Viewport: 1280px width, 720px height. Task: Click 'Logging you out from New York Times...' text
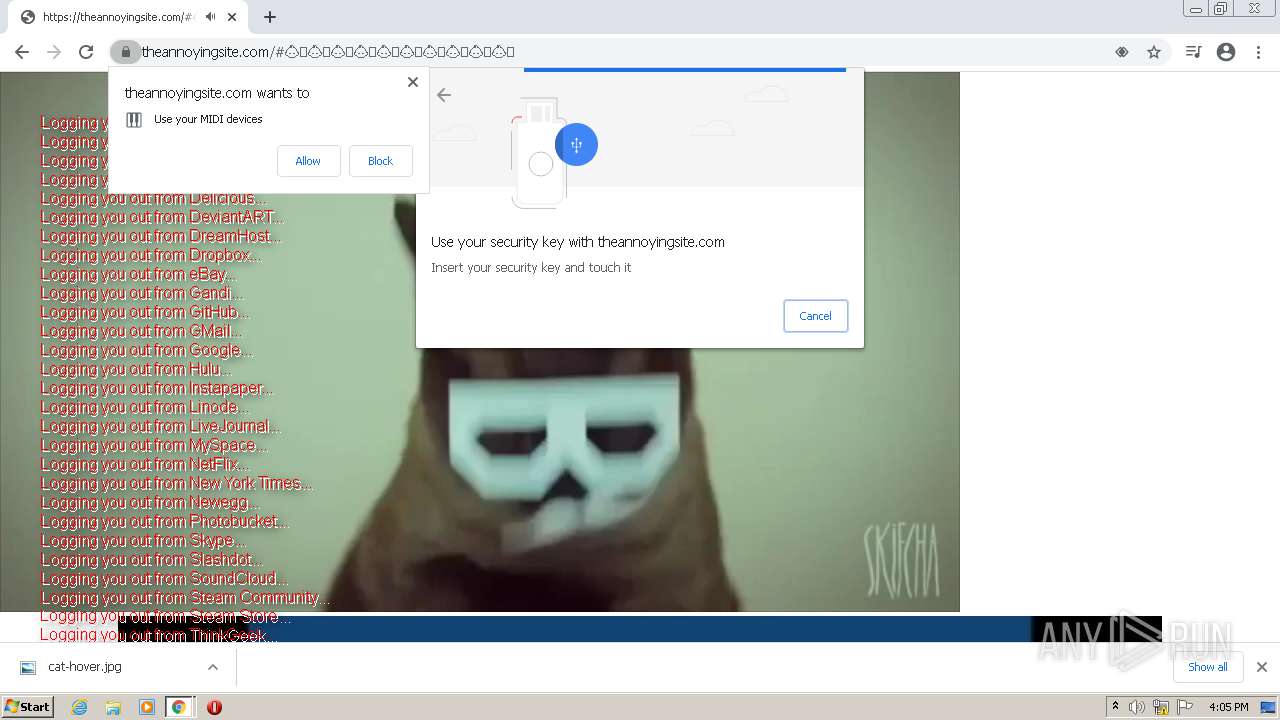click(x=177, y=483)
